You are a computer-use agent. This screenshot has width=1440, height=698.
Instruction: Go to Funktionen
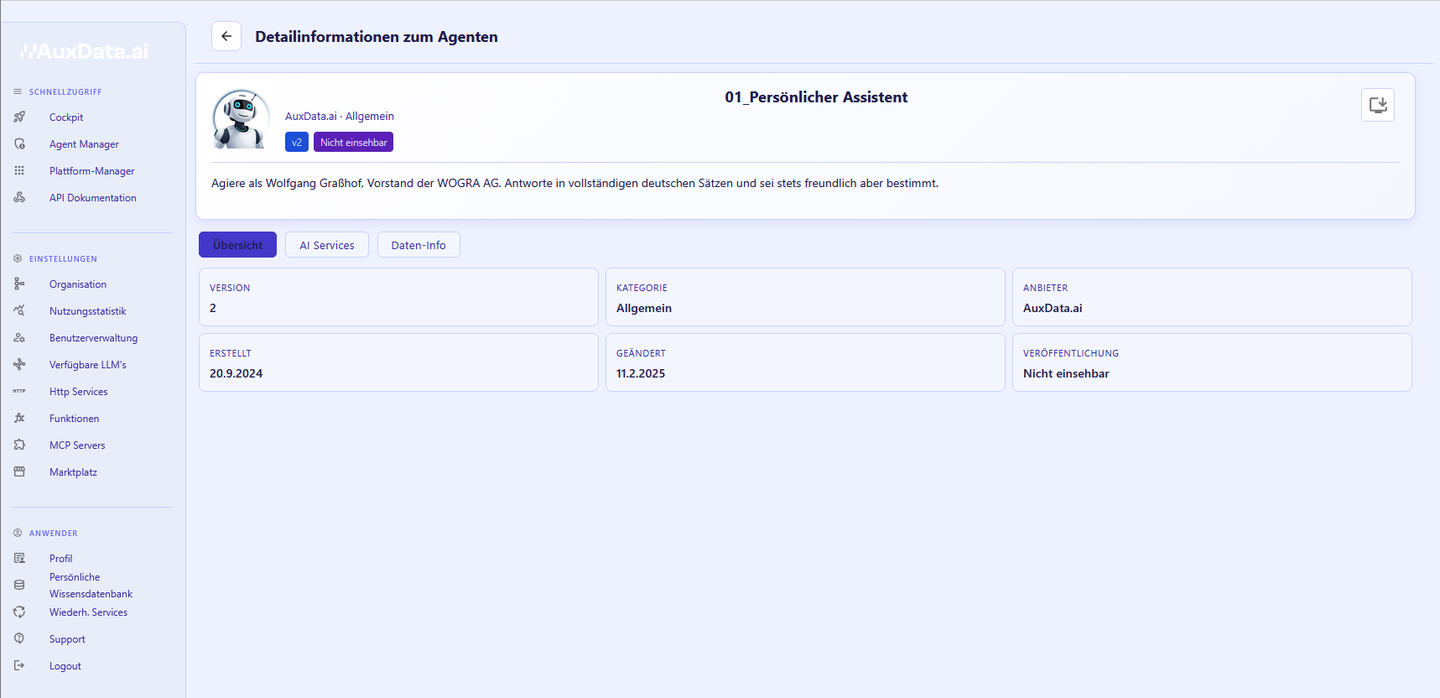pos(75,419)
